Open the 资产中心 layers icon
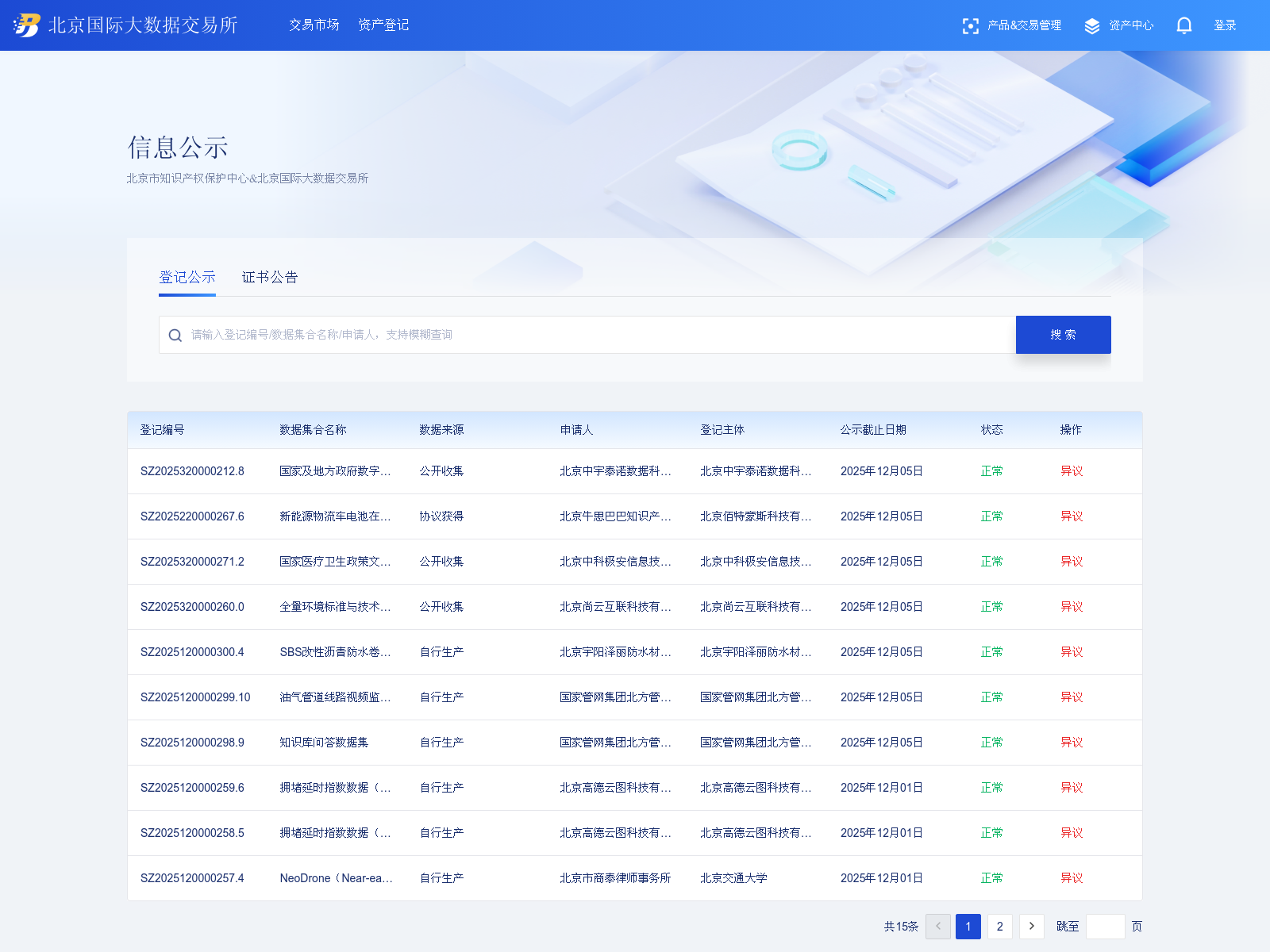Viewport: 1270px width, 952px height. 1092,26
